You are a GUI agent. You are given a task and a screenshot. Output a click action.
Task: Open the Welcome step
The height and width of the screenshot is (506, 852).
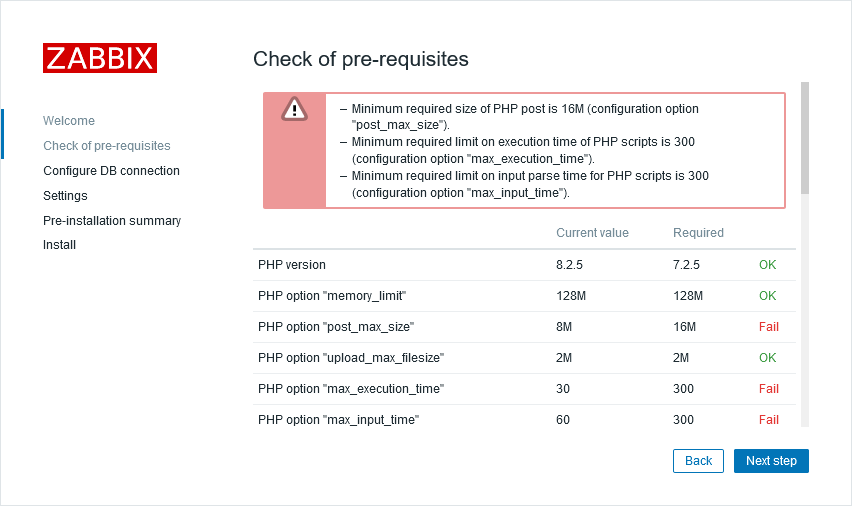pyautogui.click(x=69, y=121)
